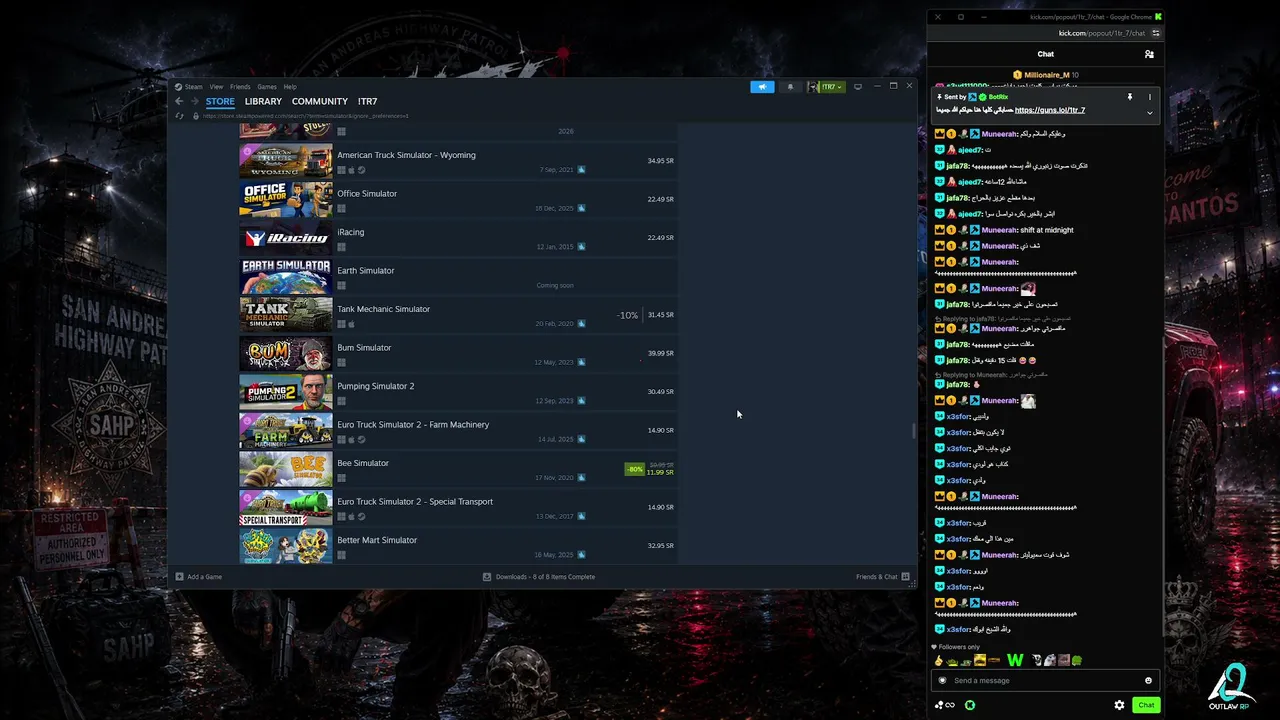Reload the Steam store page
Image resolution: width=1280 pixels, height=720 pixels.
(180, 116)
